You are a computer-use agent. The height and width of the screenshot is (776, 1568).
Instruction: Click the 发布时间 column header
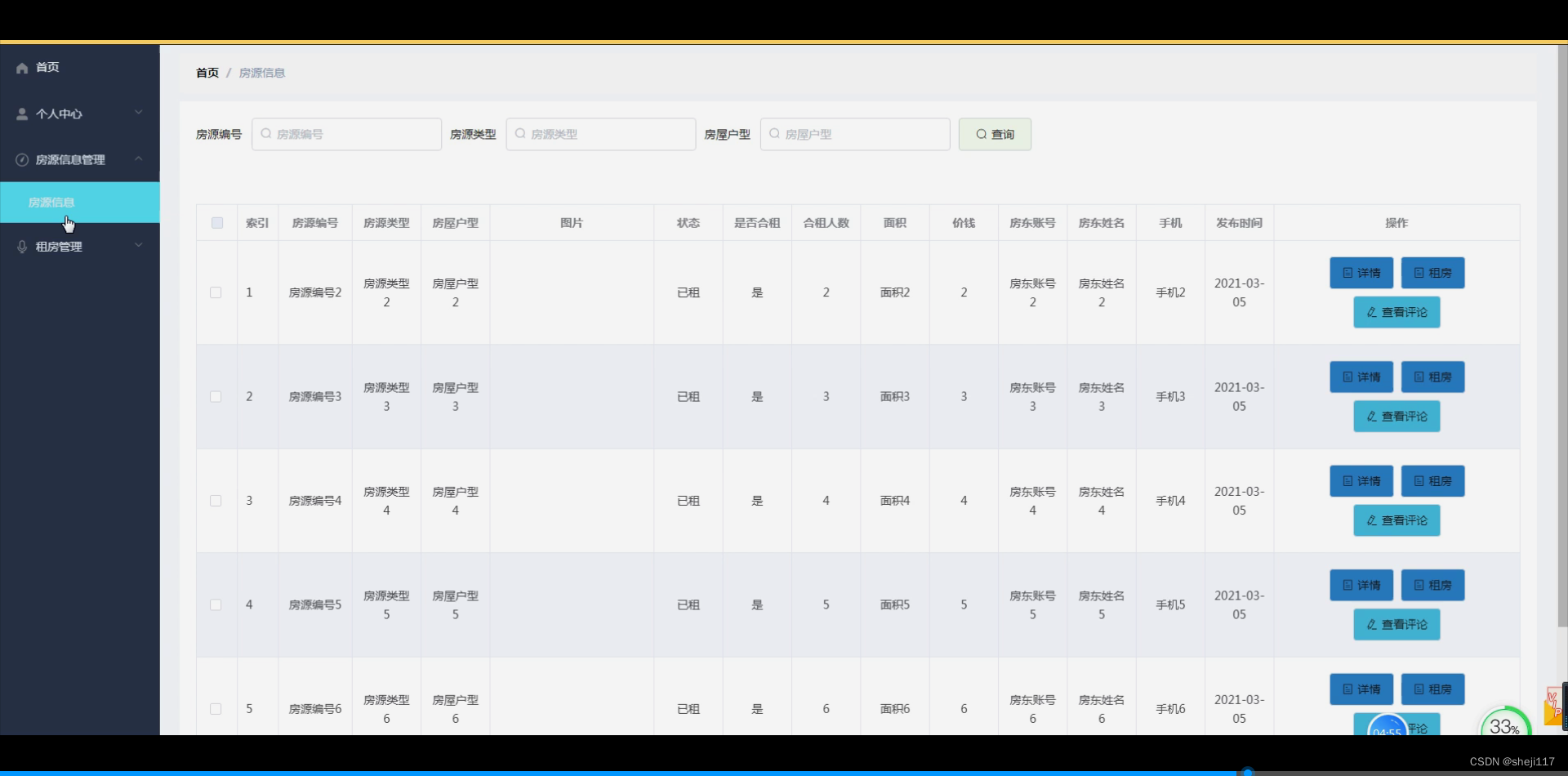(1239, 223)
